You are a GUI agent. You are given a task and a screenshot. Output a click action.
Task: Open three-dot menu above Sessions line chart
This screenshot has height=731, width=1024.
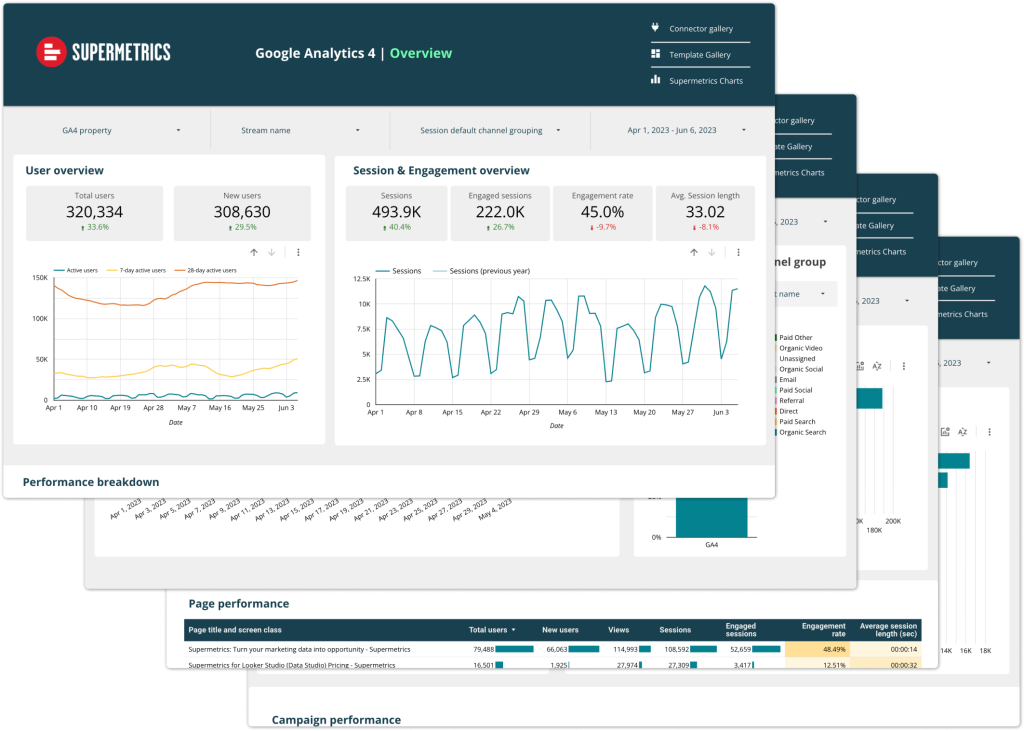pyautogui.click(x=739, y=252)
